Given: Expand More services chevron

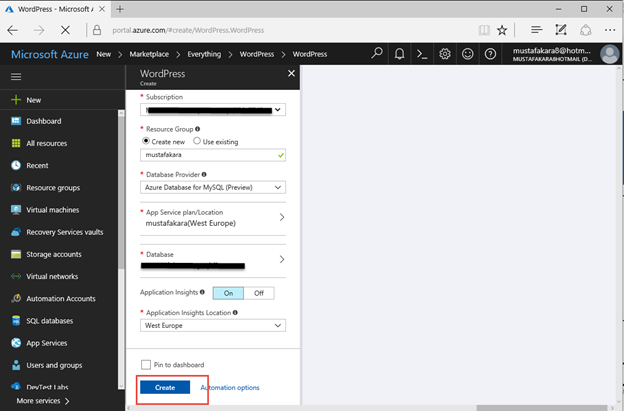Looking at the screenshot, I should click(67, 401).
